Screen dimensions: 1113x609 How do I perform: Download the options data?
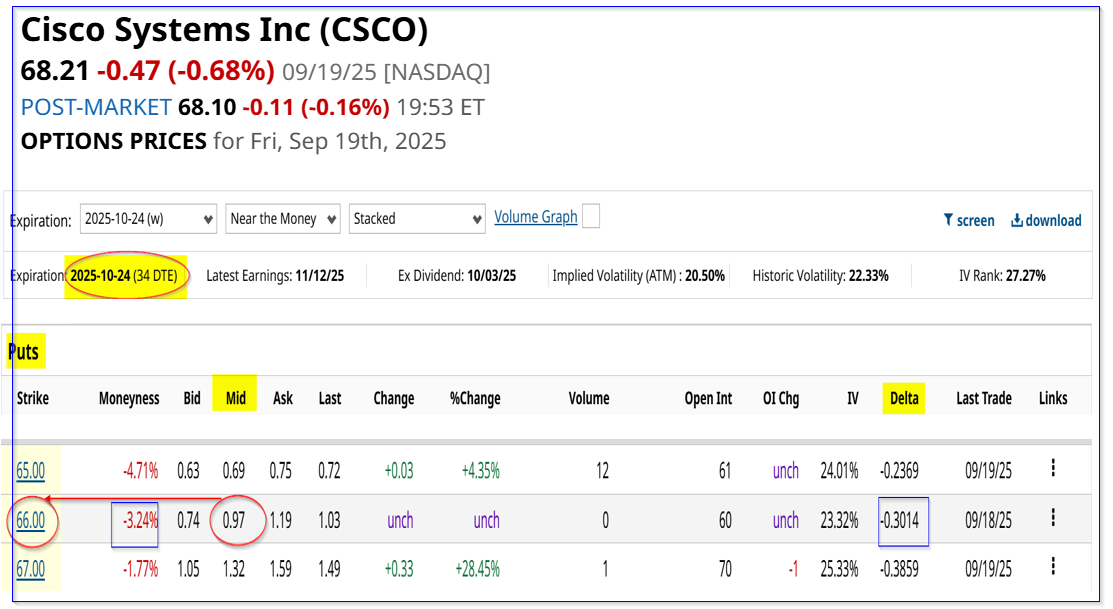pos(1046,221)
